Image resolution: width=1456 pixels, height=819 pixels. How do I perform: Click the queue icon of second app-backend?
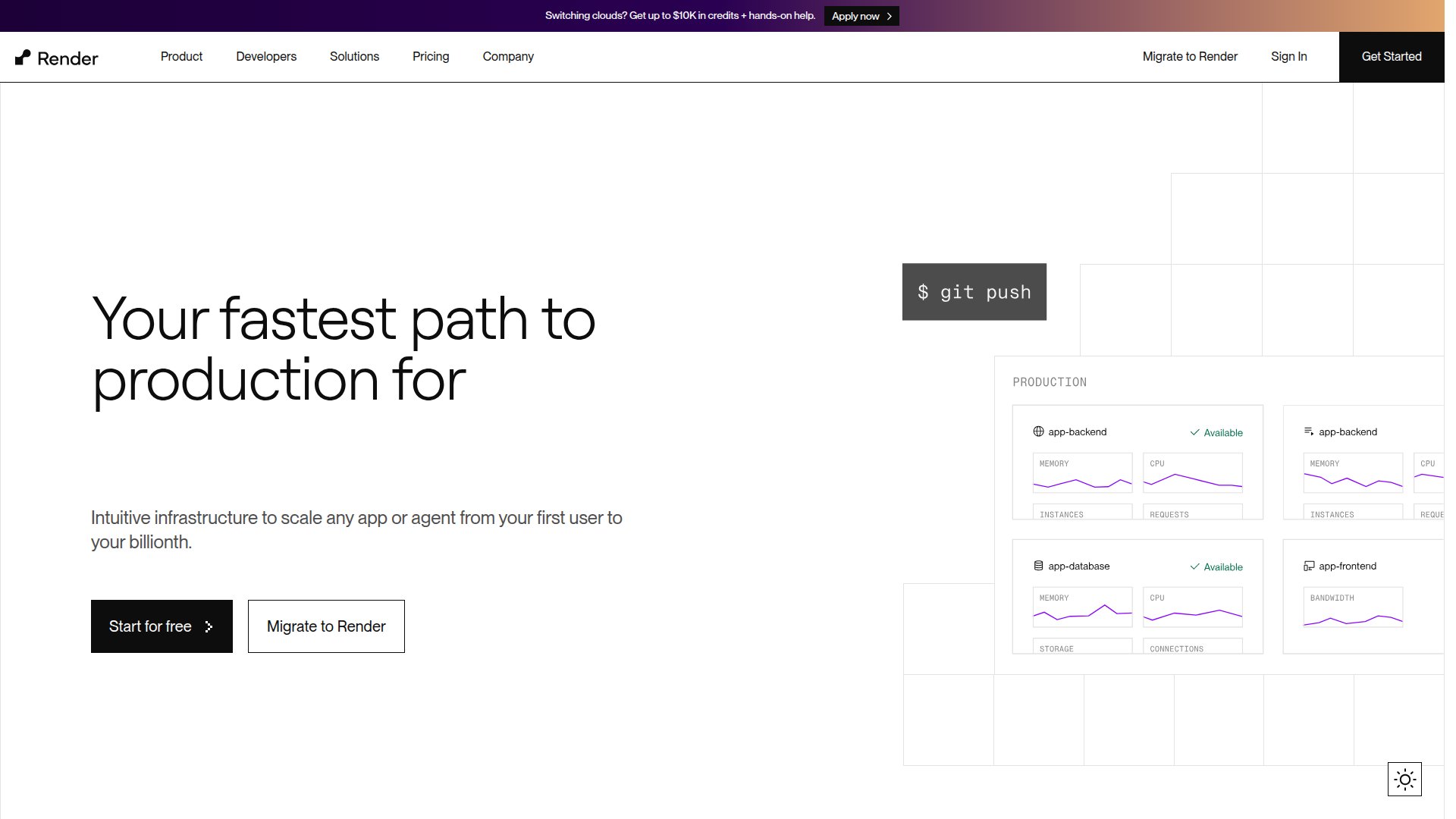[1309, 431]
